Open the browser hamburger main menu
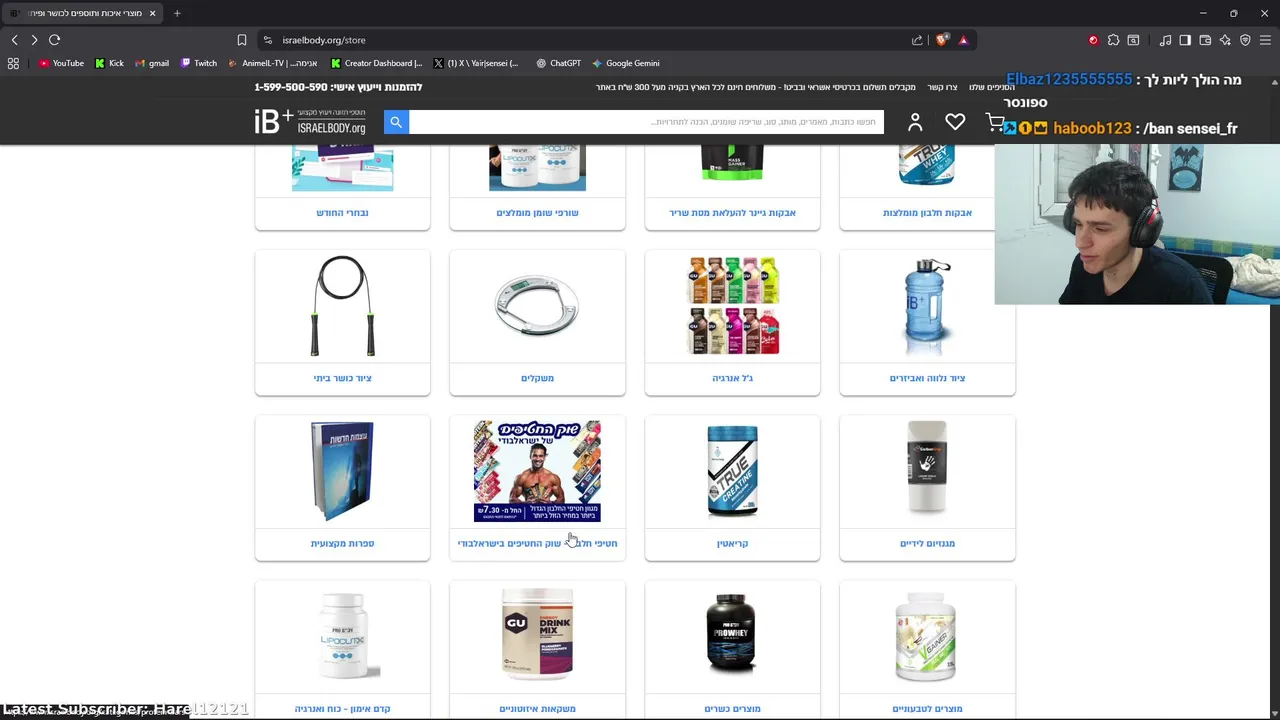The height and width of the screenshot is (720, 1280). pyautogui.click(x=1265, y=40)
